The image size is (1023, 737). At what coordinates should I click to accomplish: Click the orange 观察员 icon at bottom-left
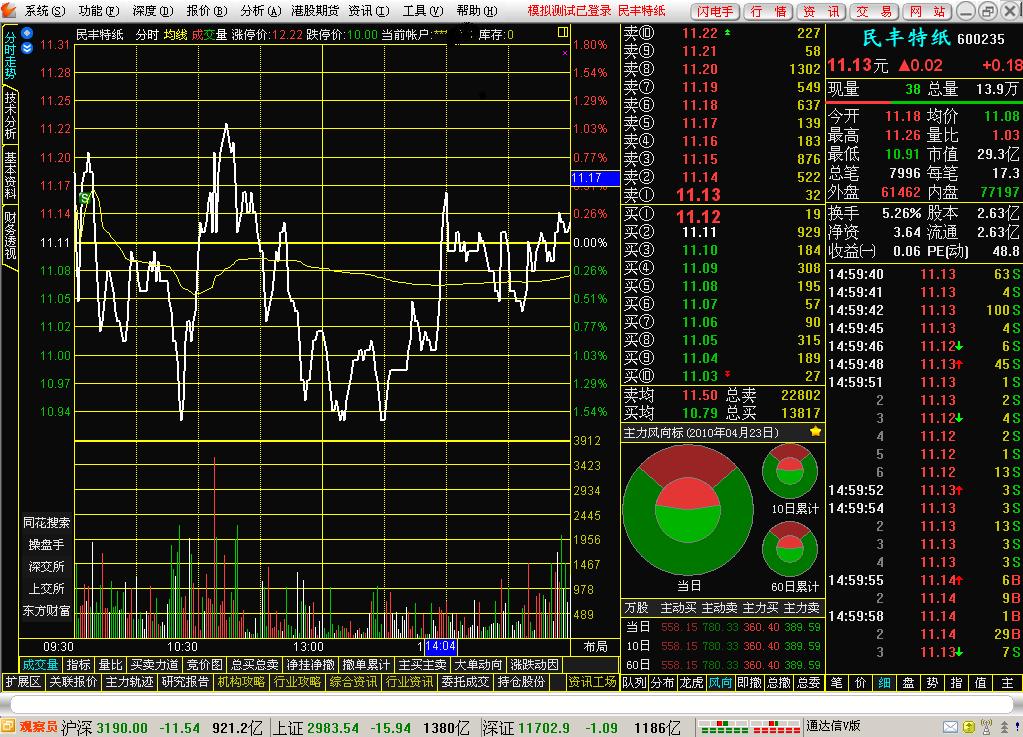8,726
